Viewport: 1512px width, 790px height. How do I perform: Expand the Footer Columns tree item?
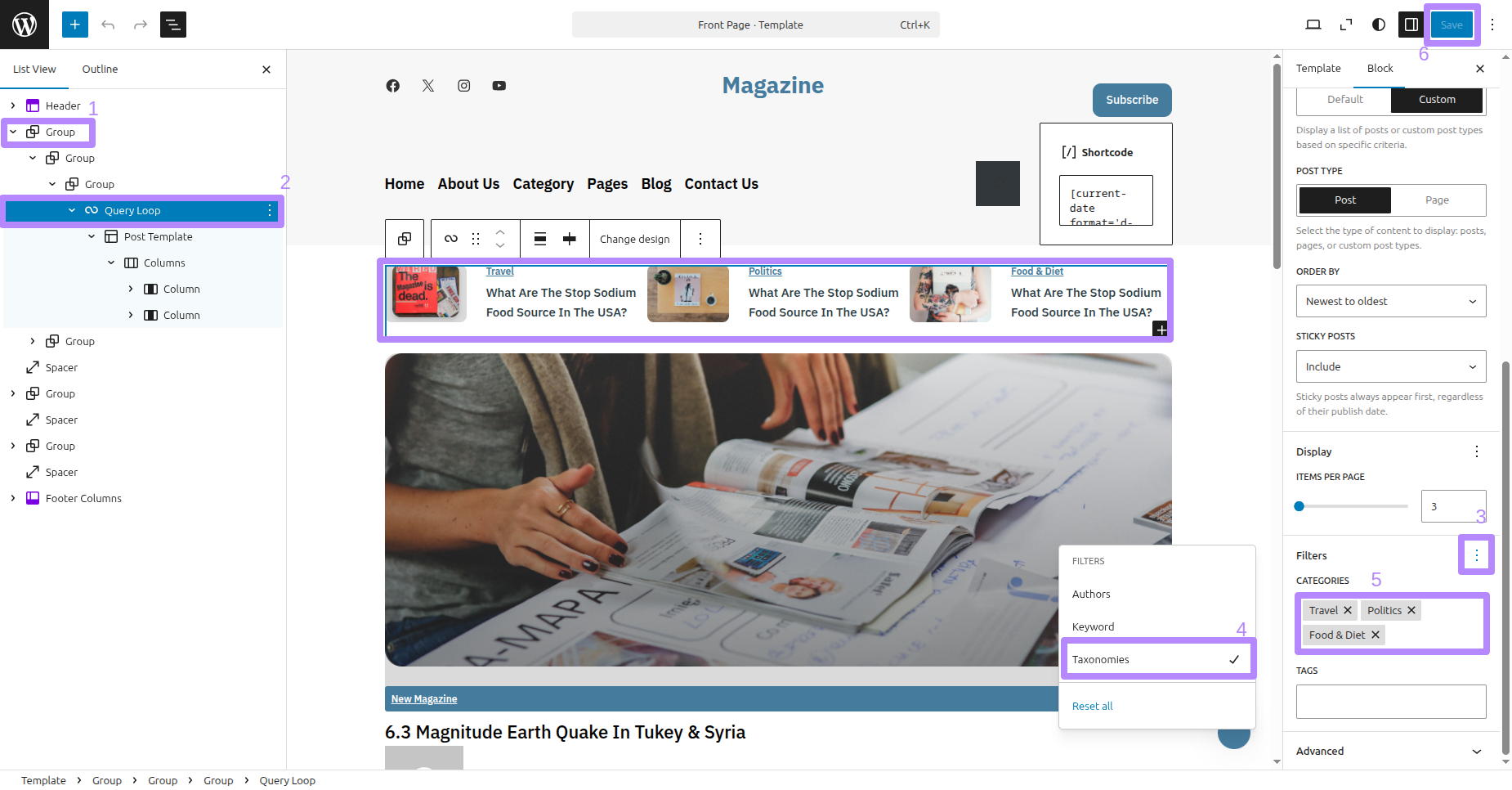[13, 498]
